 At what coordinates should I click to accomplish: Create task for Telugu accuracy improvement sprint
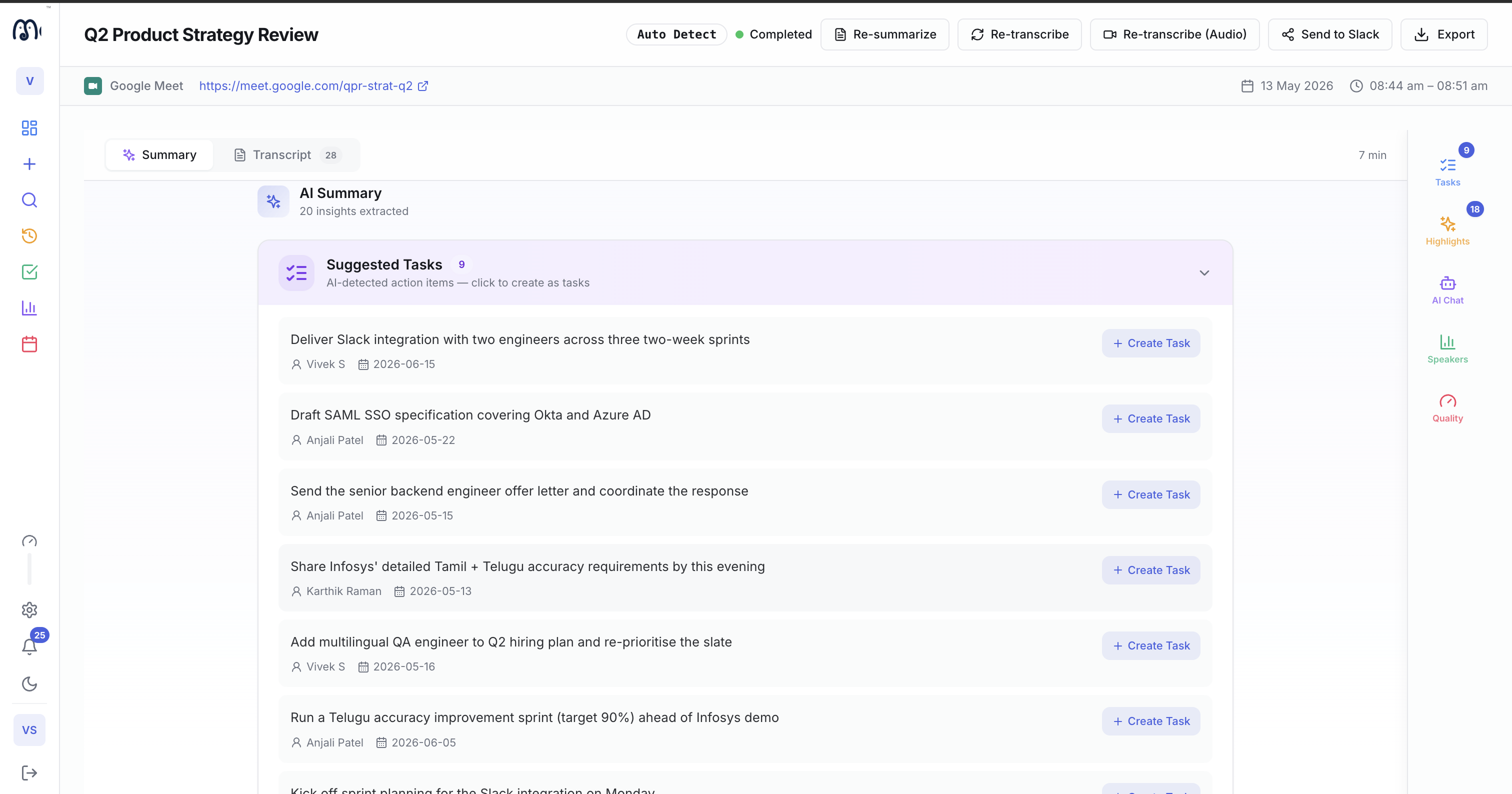[x=1151, y=721]
